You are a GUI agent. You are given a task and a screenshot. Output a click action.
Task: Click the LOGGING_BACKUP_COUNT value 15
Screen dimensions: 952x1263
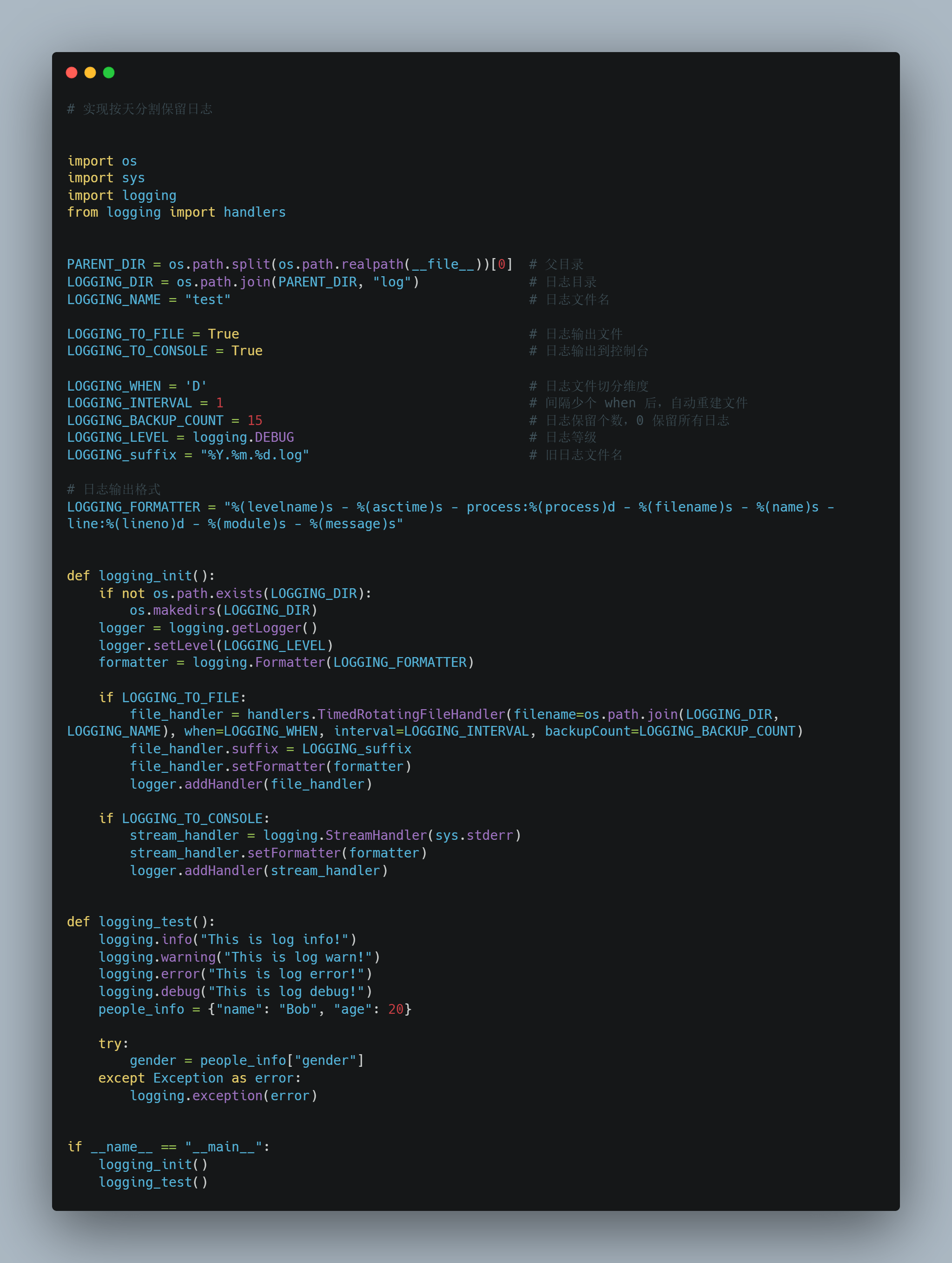point(255,421)
